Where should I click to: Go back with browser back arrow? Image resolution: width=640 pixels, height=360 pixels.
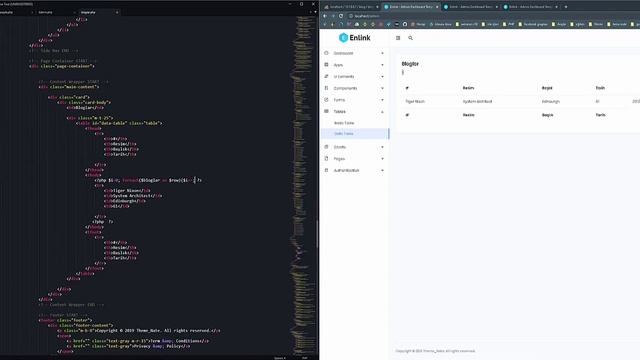(x=325, y=16)
